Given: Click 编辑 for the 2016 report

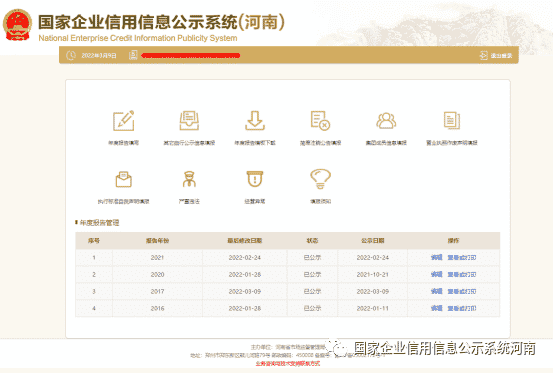Looking at the screenshot, I should point(436,308).
